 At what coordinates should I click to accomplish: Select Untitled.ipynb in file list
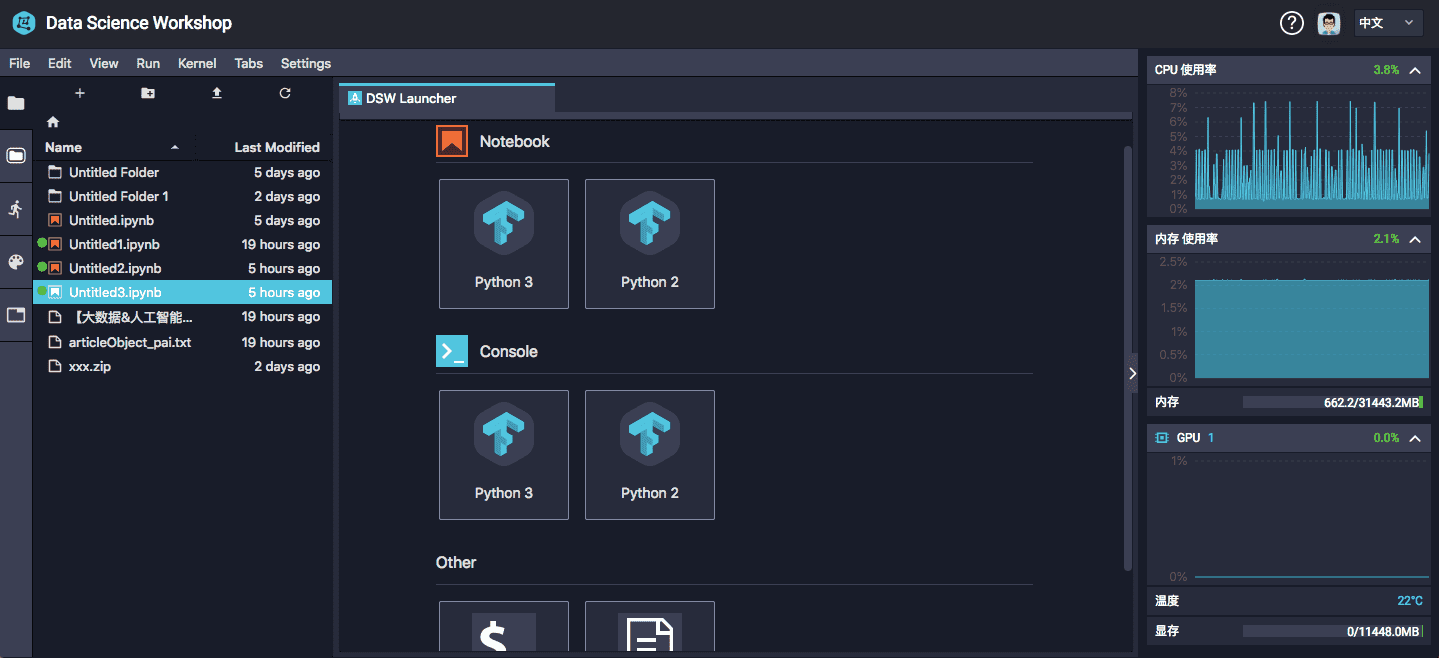click(183, 220)
